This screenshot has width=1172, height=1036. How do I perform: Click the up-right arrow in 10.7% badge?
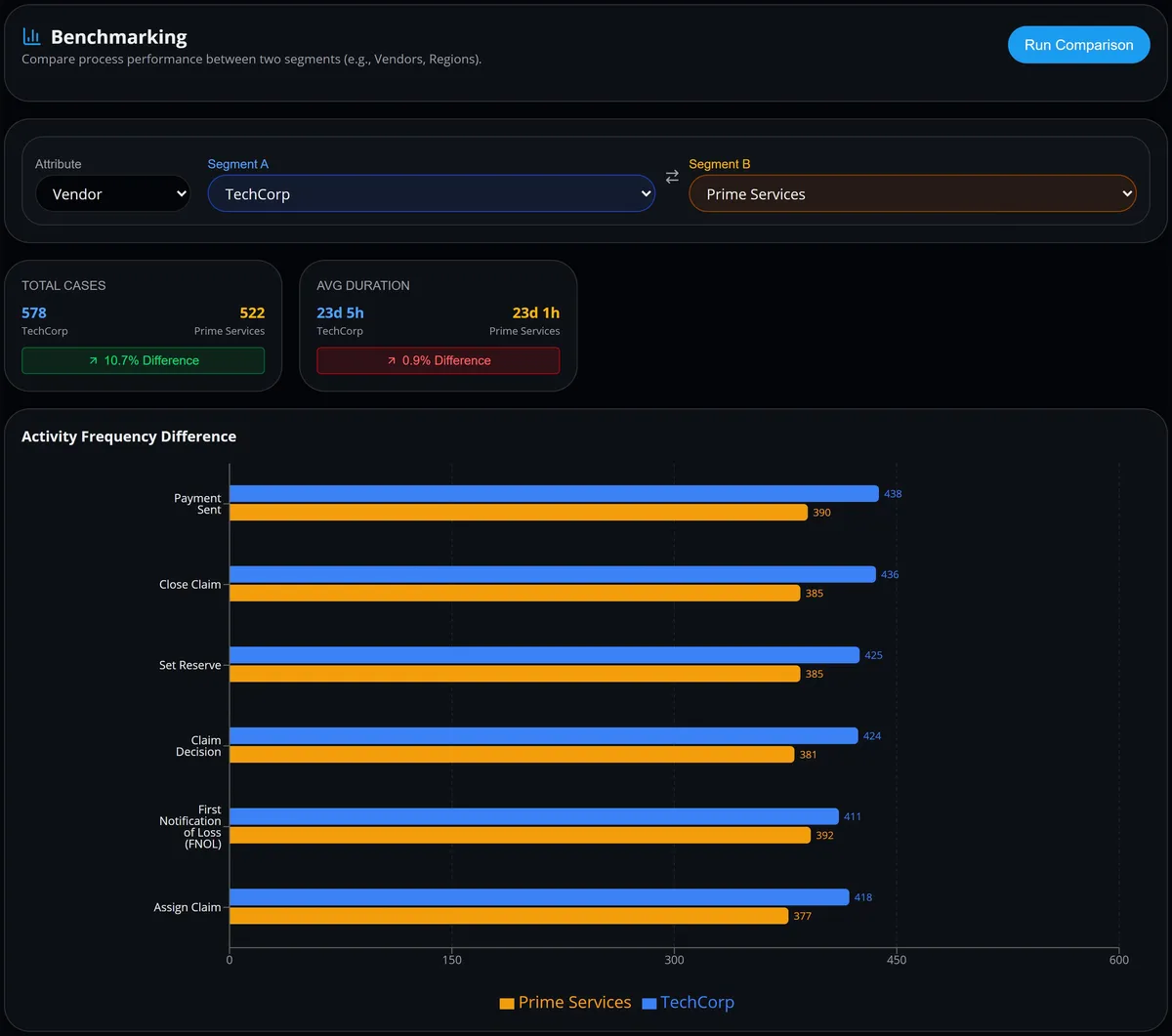93,360
